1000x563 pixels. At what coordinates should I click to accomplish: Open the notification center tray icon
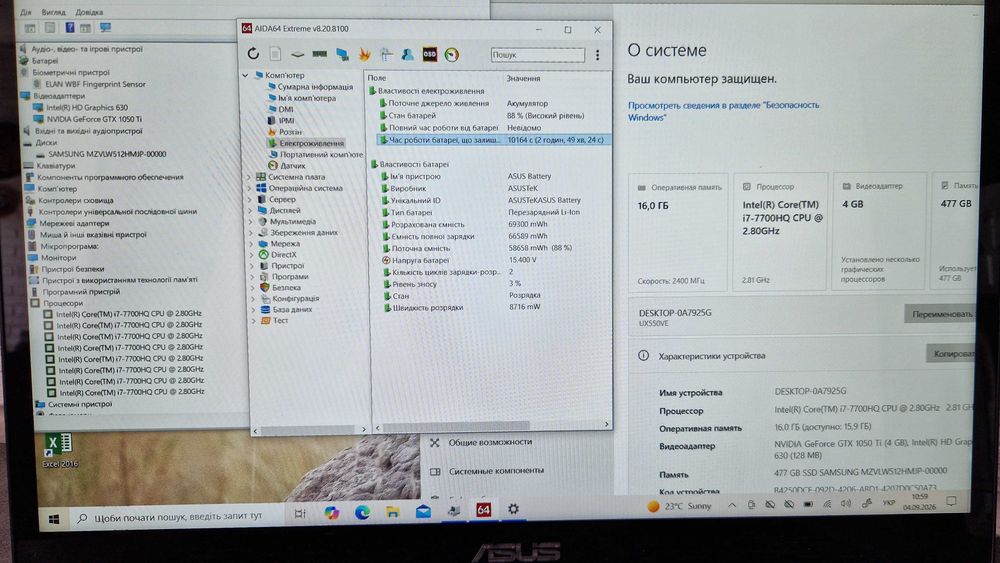[952, 502]
